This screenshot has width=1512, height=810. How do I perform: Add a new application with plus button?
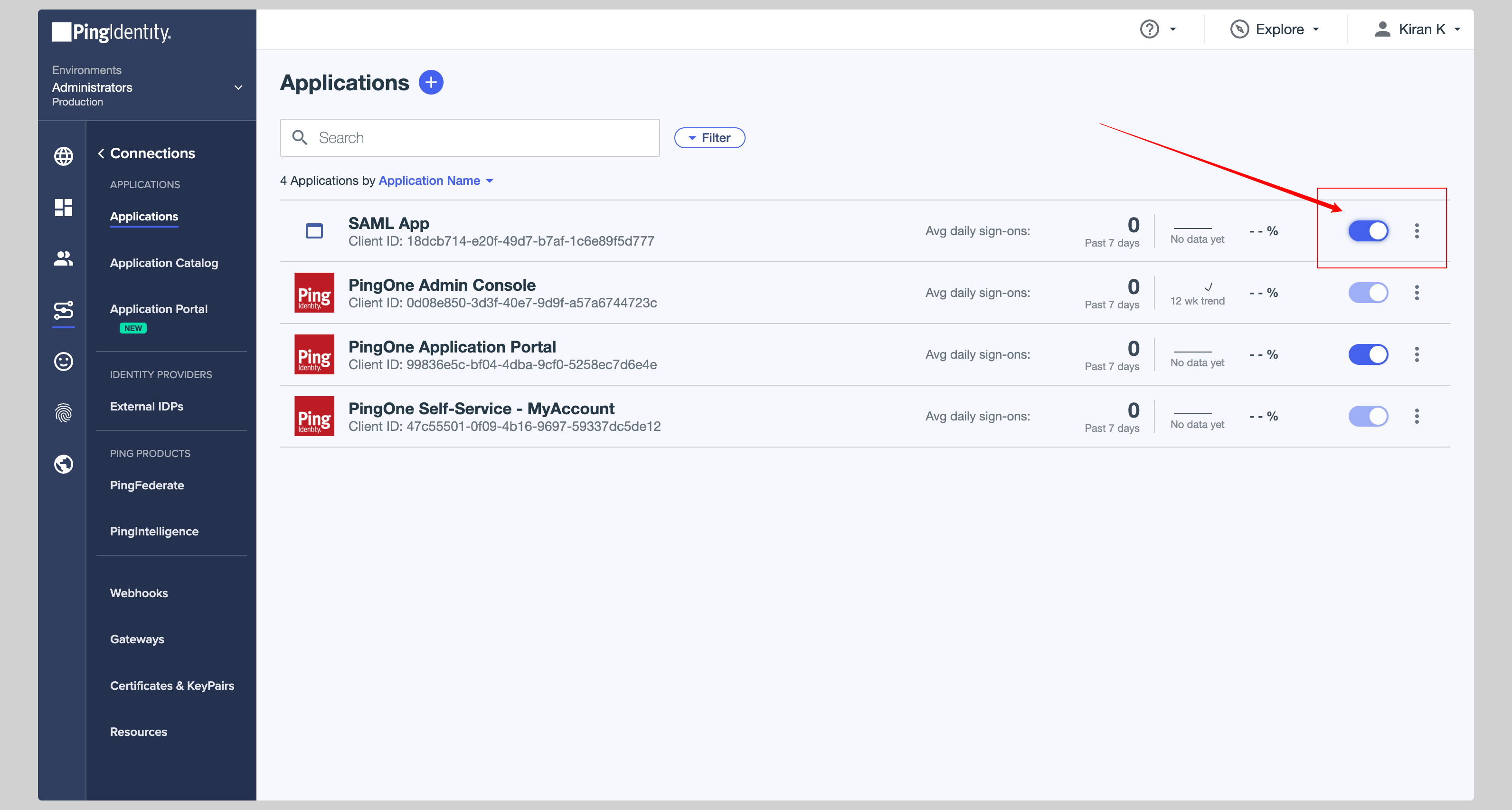tap(431, 82)
